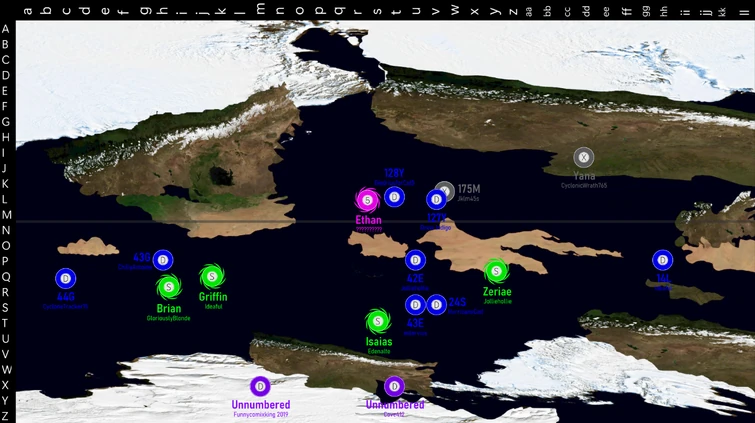This screenshot has width=755, height=423.
Task: Select the blue 42E depression marker
Action: click(x=415, y=260)
